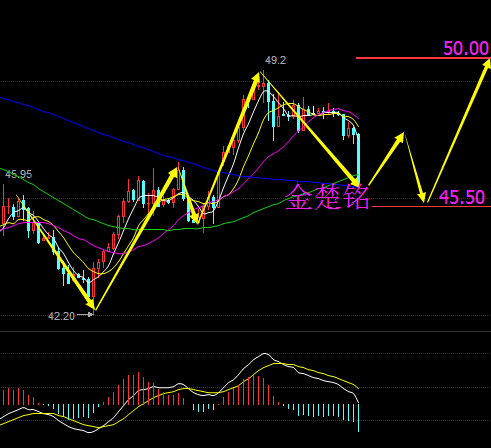
Task: Click the yellow arrowhead at 49.2 peak
Action: pos(256,77)
